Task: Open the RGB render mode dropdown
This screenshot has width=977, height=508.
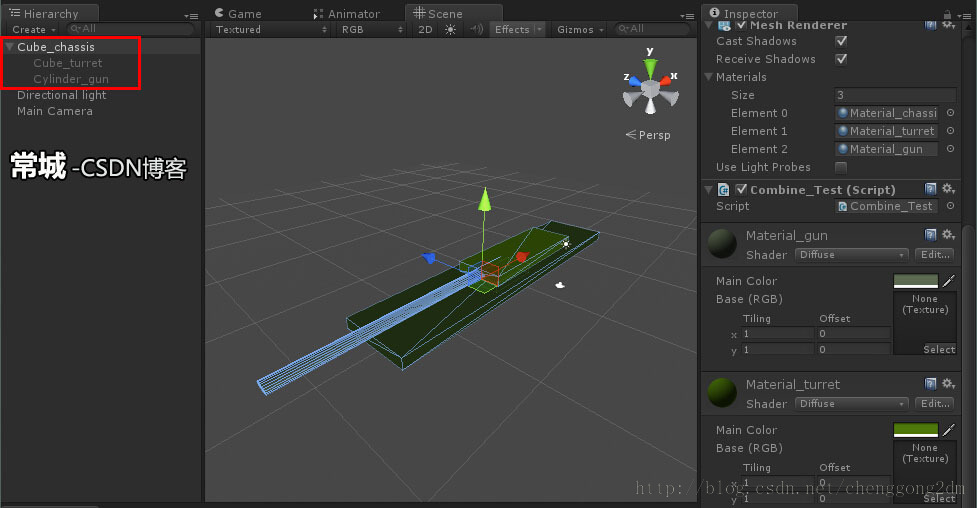Action: click(372, 29)
